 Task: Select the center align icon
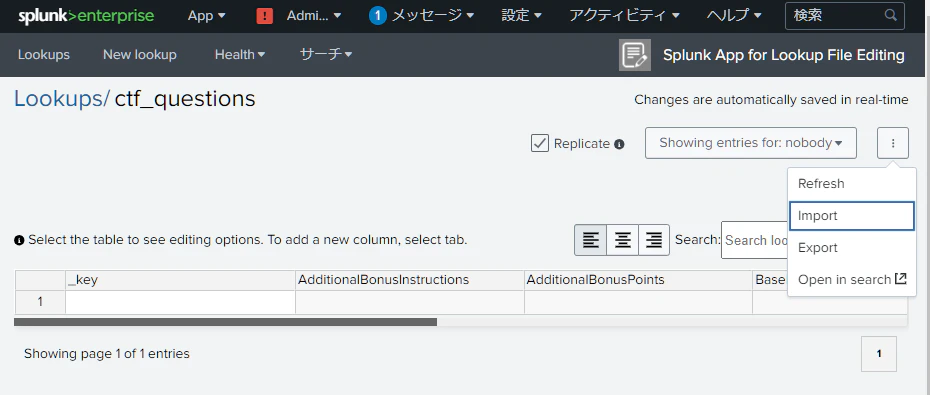[x=622, y=240]
